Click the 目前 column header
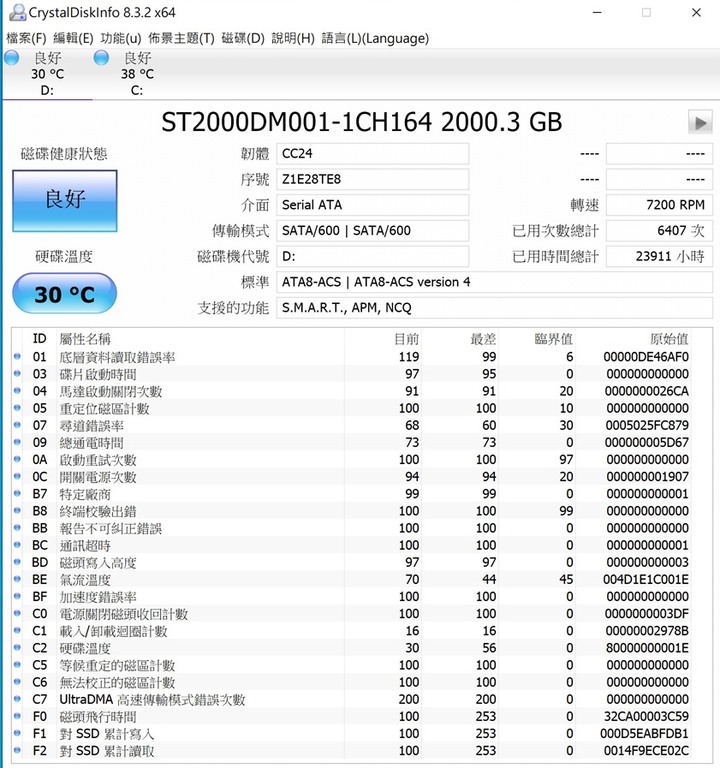 (407, 338)
